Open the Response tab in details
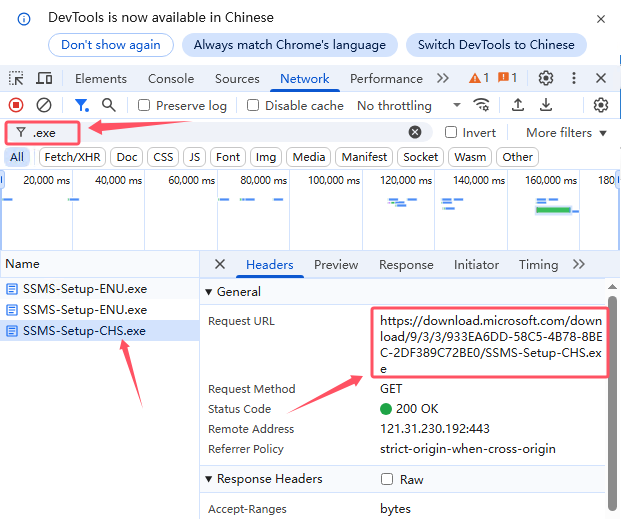 click(x=406, y=265)
